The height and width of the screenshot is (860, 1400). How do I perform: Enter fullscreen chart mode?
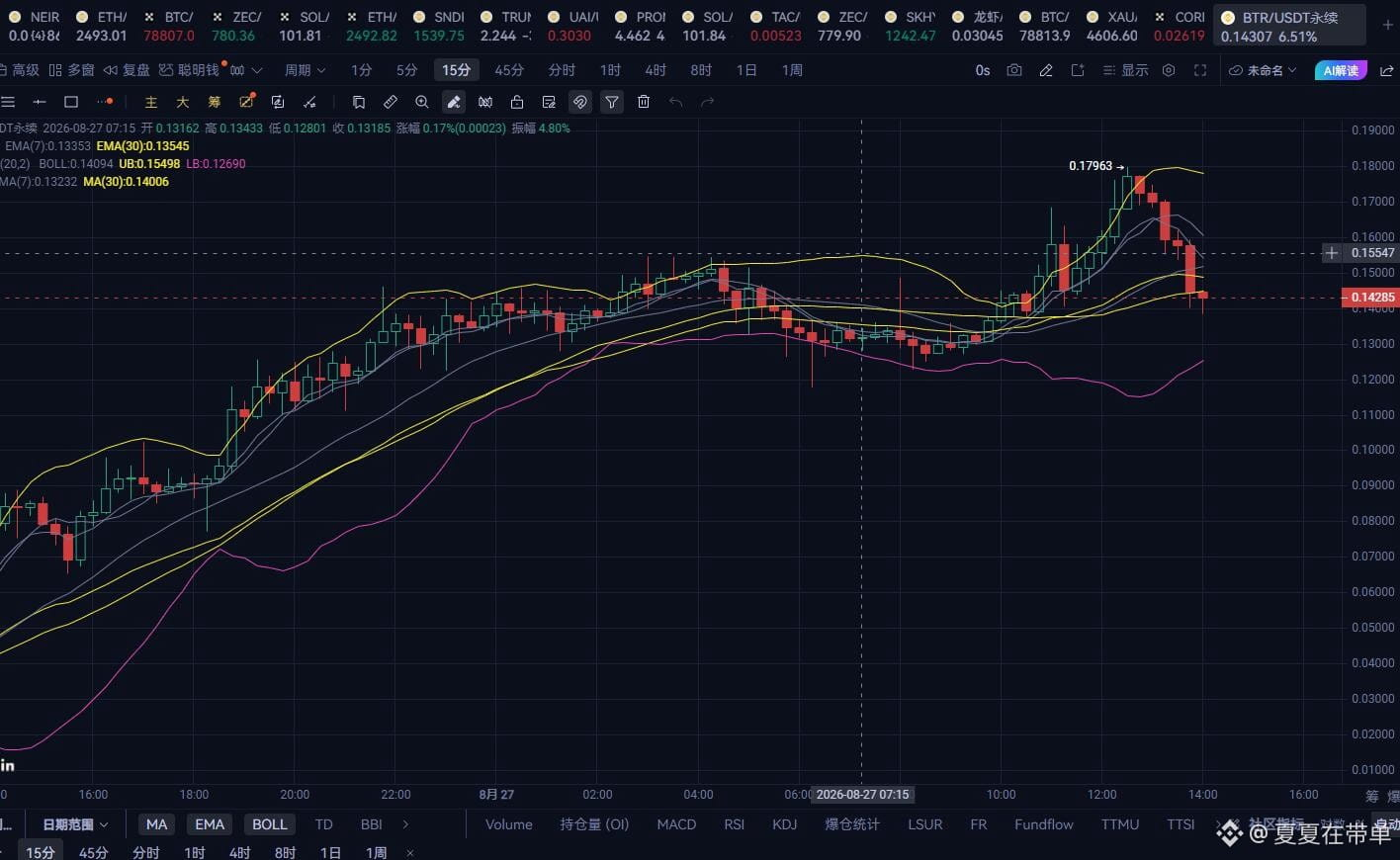pos(1200,70)
